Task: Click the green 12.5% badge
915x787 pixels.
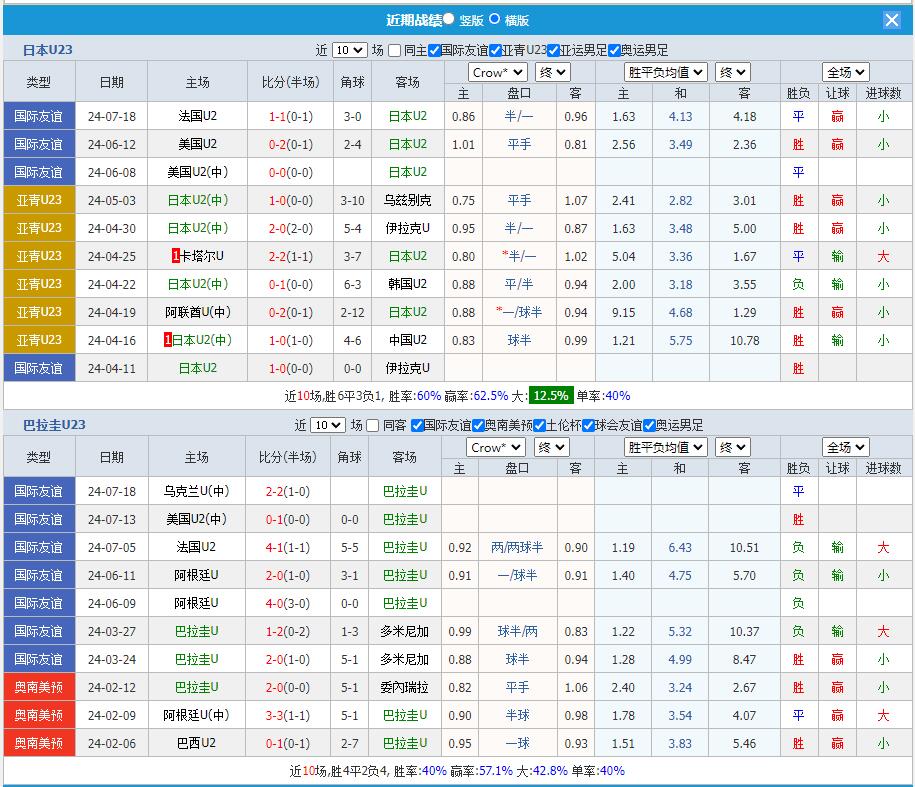Action: coord(550,396)
